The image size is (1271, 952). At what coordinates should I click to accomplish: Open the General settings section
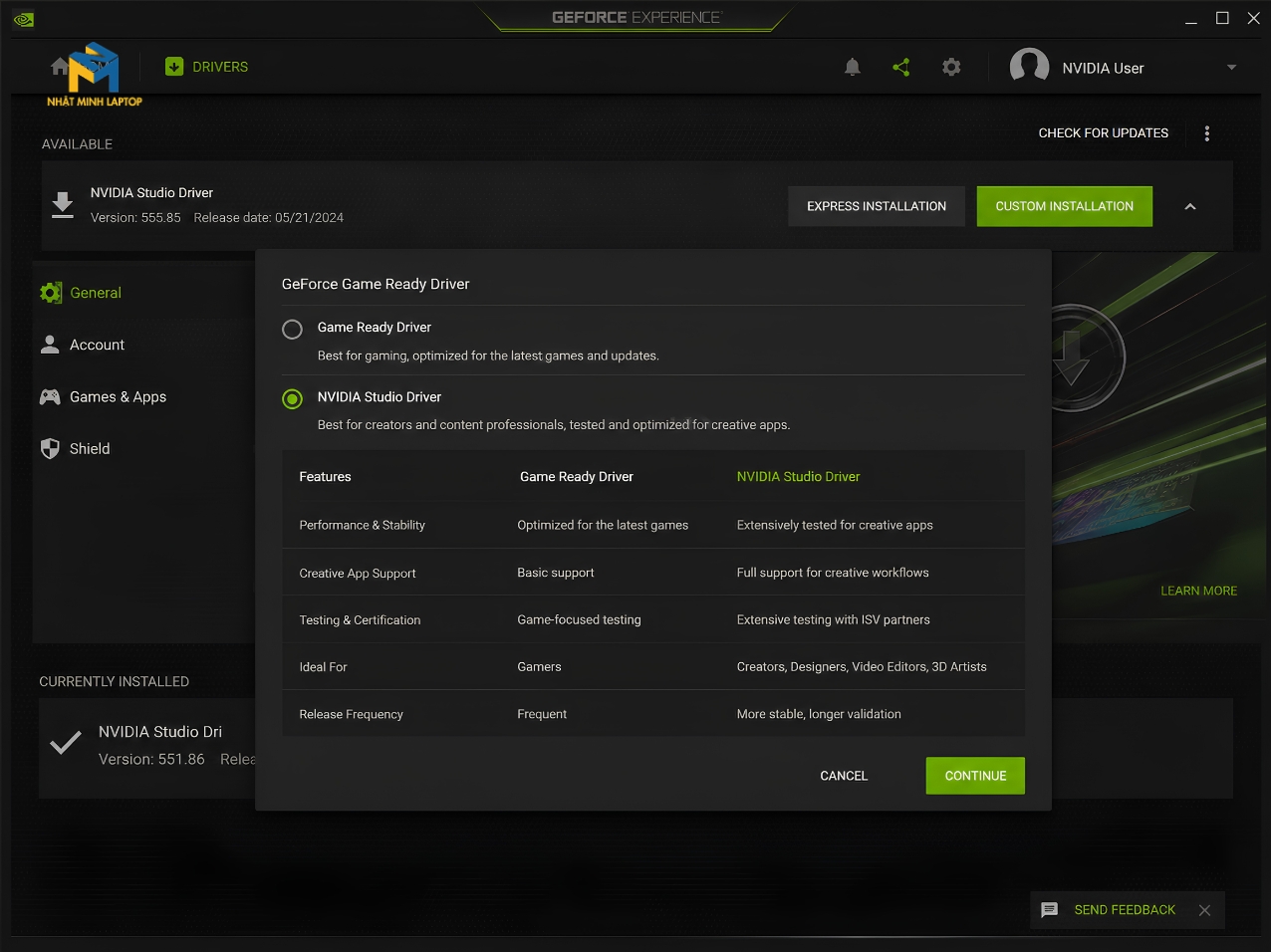[x=96, y=293]
